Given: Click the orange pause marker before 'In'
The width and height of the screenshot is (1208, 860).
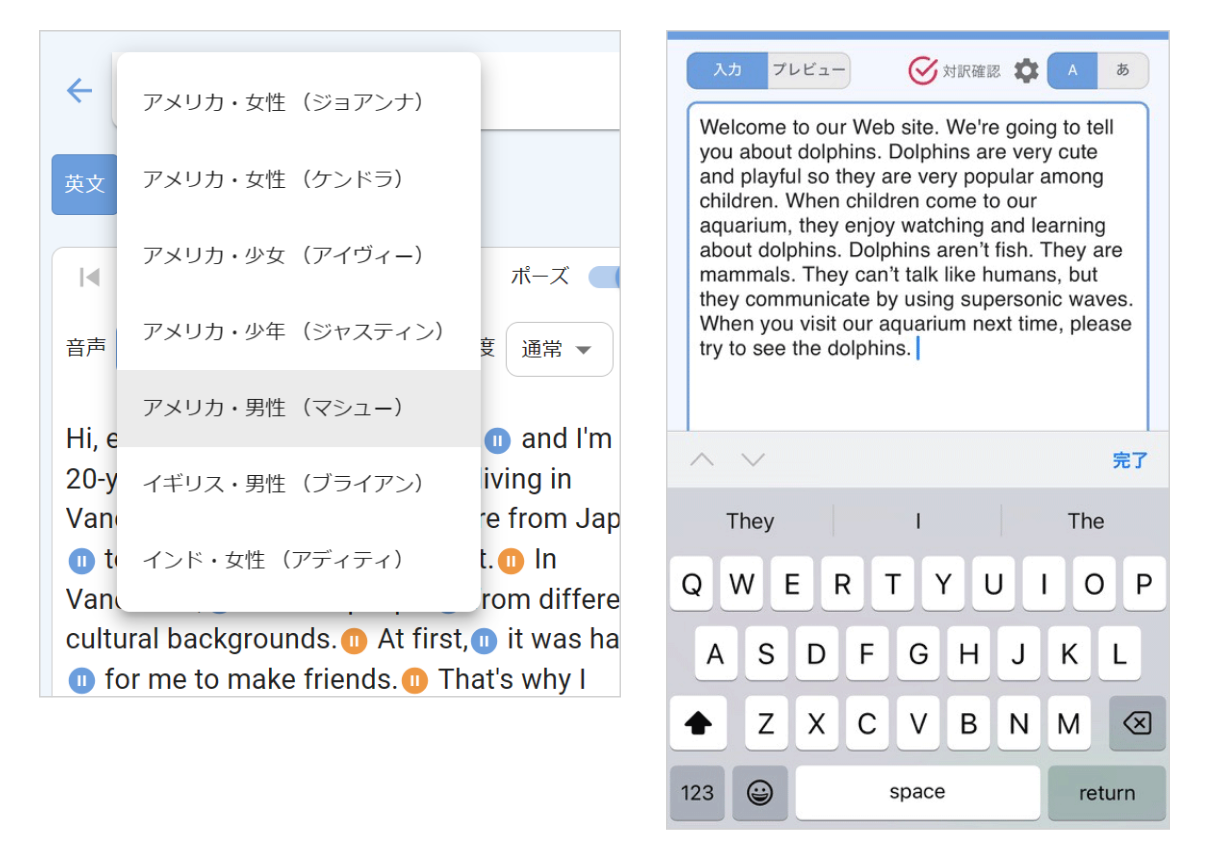Looking at the screenshot, I should pyautogui.click(x=511, y=560).
